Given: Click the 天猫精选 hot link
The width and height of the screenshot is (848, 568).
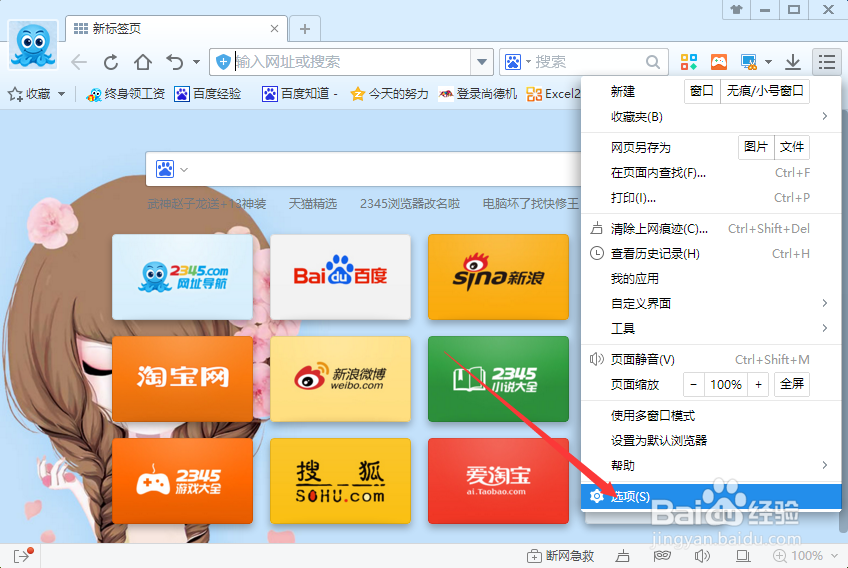Looking at the screenshot, I should coord(313,204).
